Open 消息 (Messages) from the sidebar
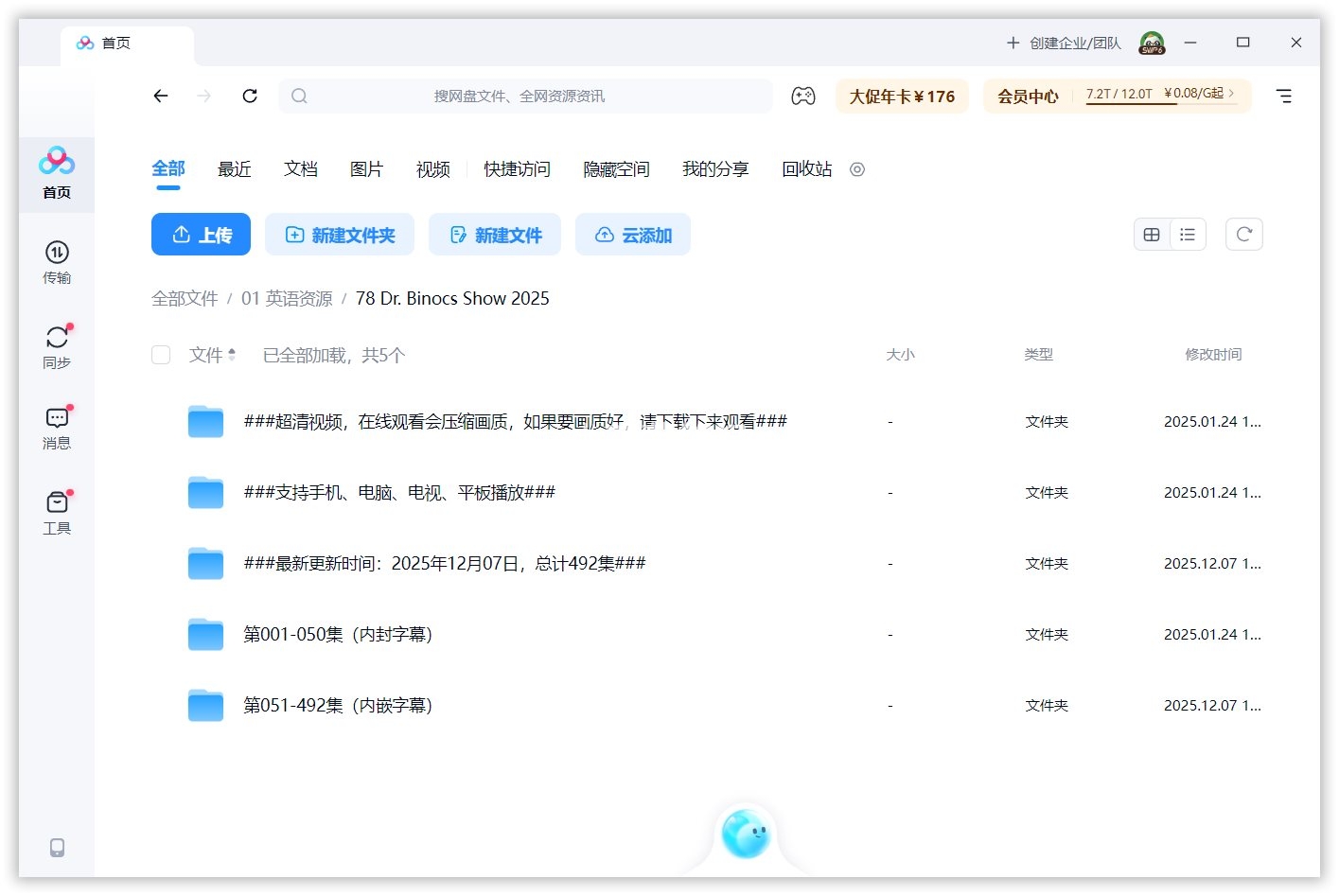The image size is (1339, 896). [x=57, y=428]
